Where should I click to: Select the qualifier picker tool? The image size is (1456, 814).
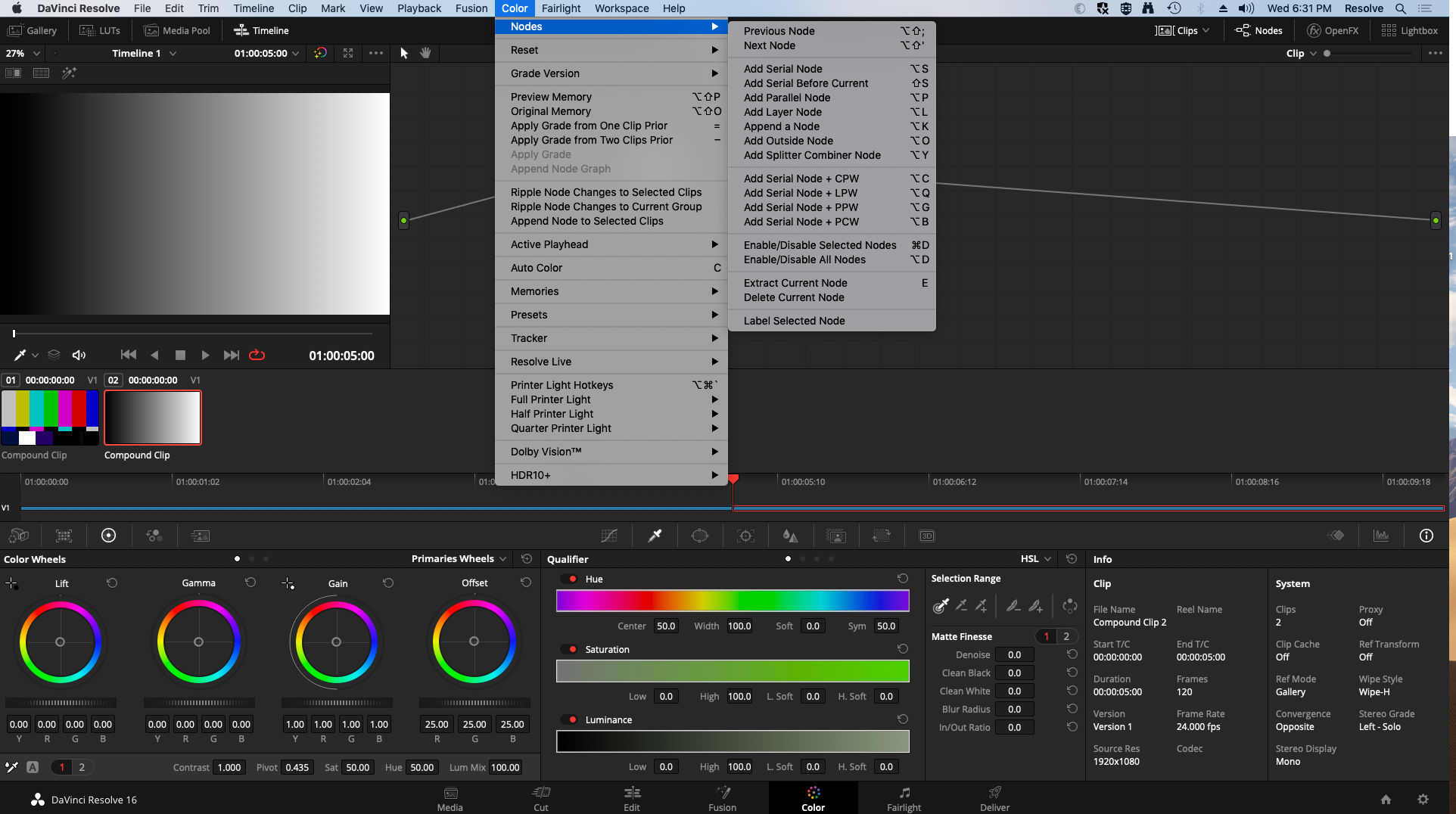[x=941, y=605]
